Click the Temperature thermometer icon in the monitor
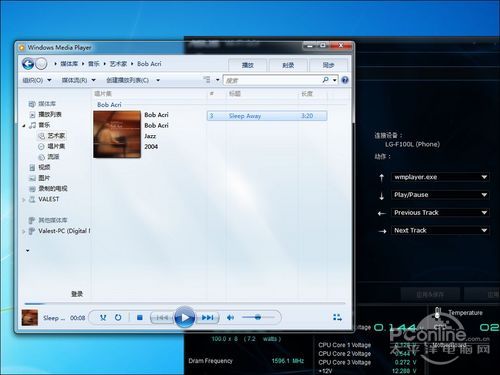The height and width of the screenshot is (375, 500). coord(437,313)
